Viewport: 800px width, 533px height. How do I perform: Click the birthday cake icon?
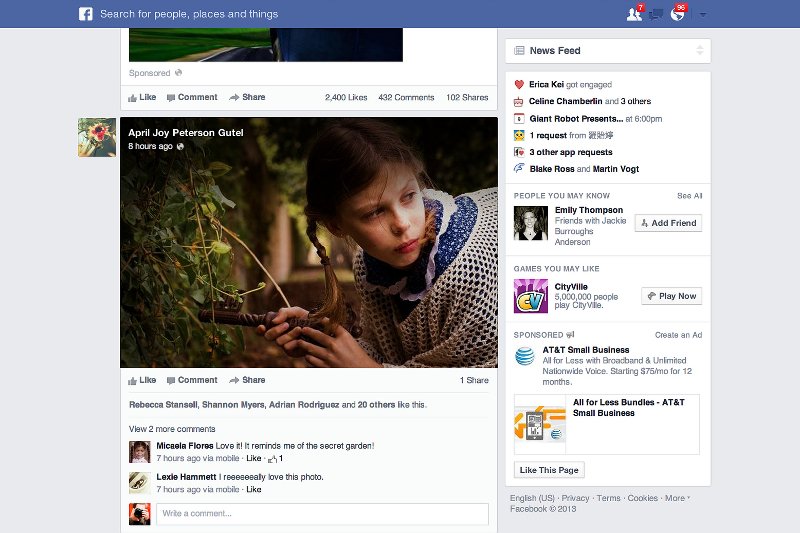tap(519, 101)
